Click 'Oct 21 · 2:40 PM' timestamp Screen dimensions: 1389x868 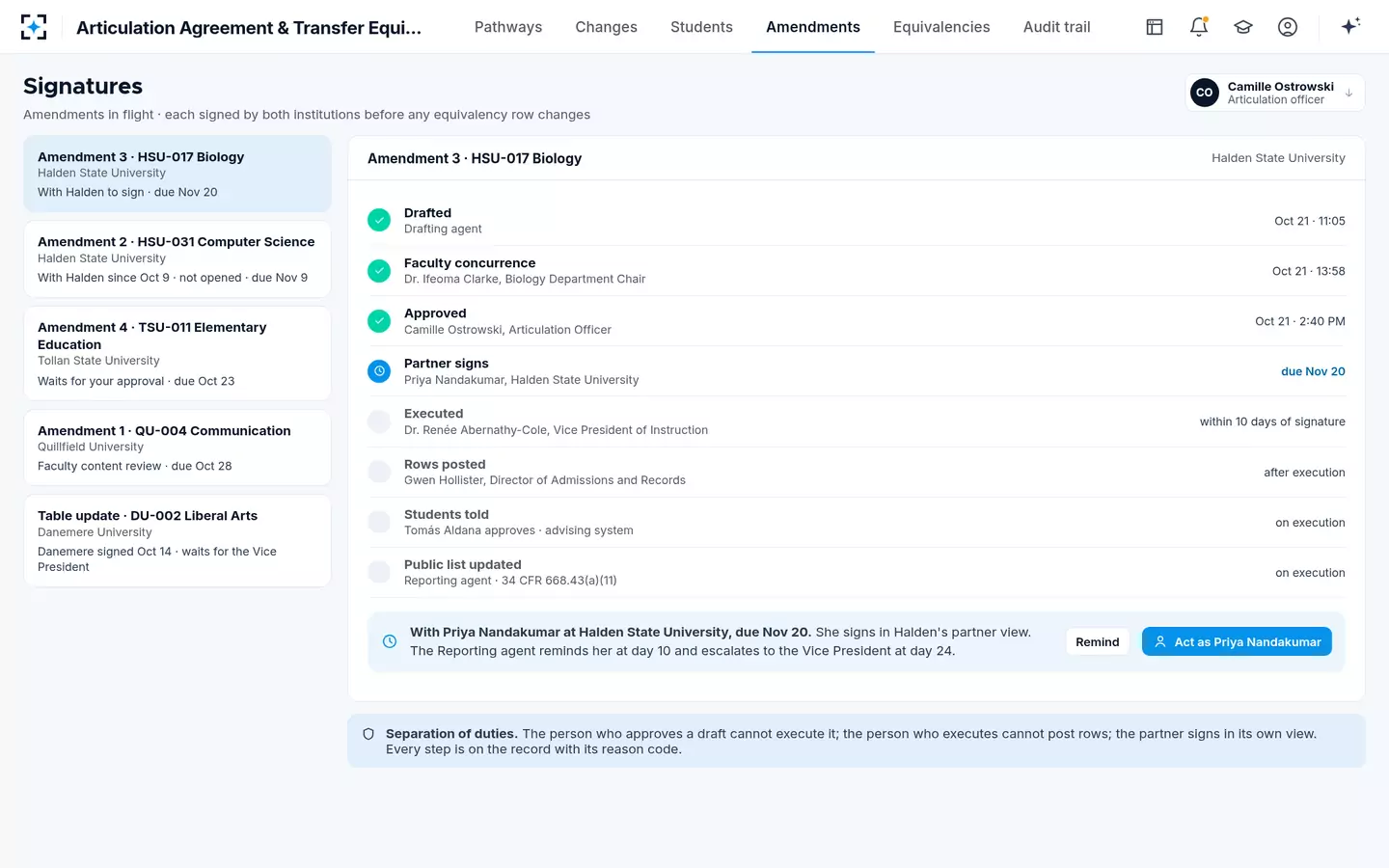(x=1300, y=321)
